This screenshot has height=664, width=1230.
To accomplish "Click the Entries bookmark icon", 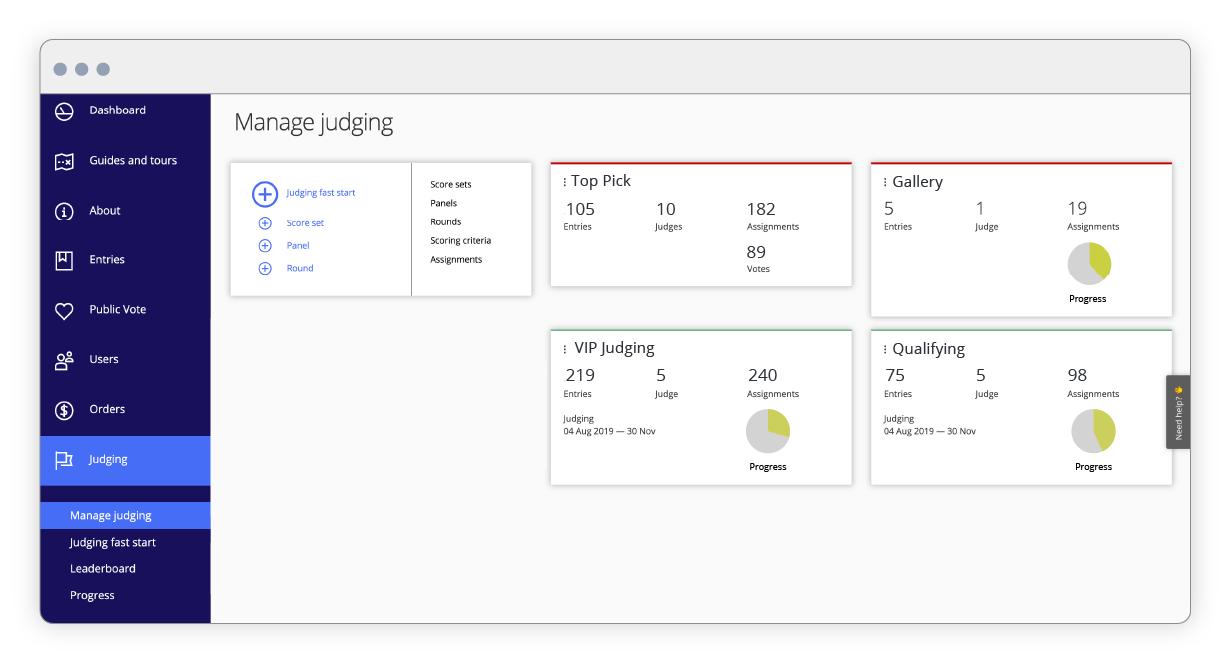I will click(64, 260).
